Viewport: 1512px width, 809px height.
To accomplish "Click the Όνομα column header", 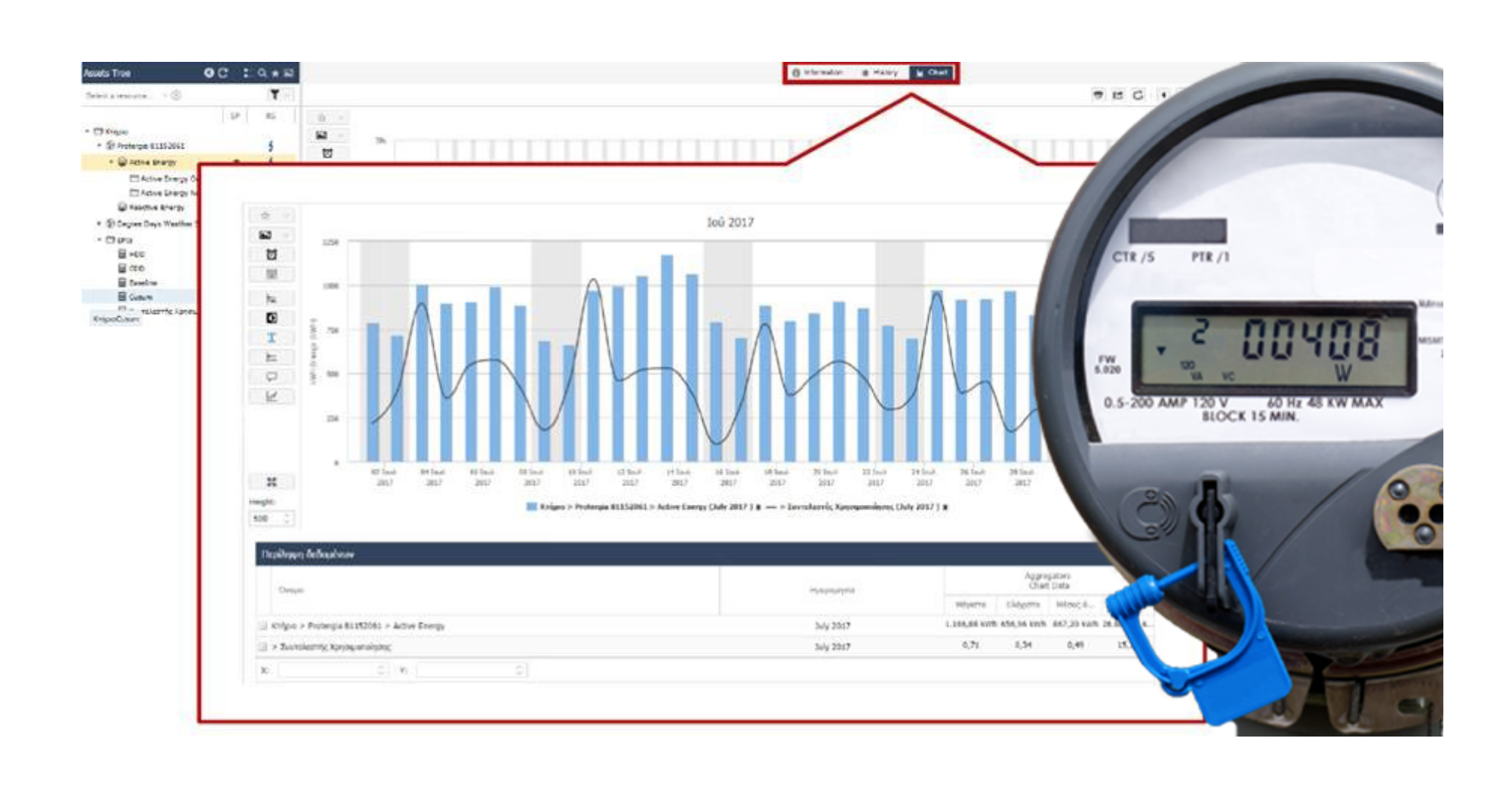I will (x=291, y=590).
